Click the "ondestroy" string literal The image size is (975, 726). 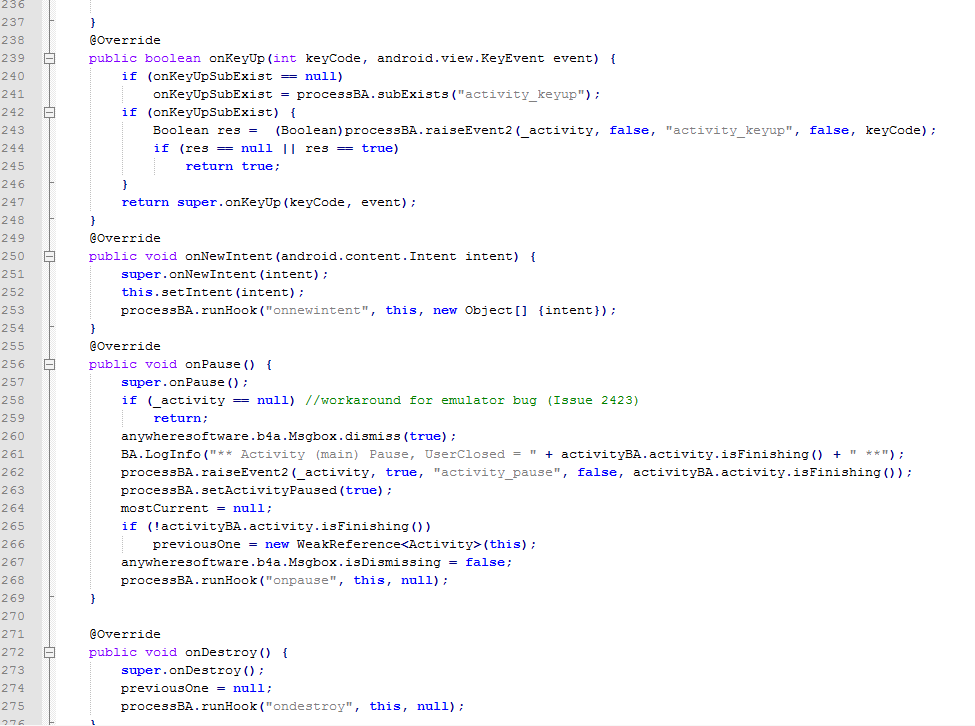click(x=309, y=706)
